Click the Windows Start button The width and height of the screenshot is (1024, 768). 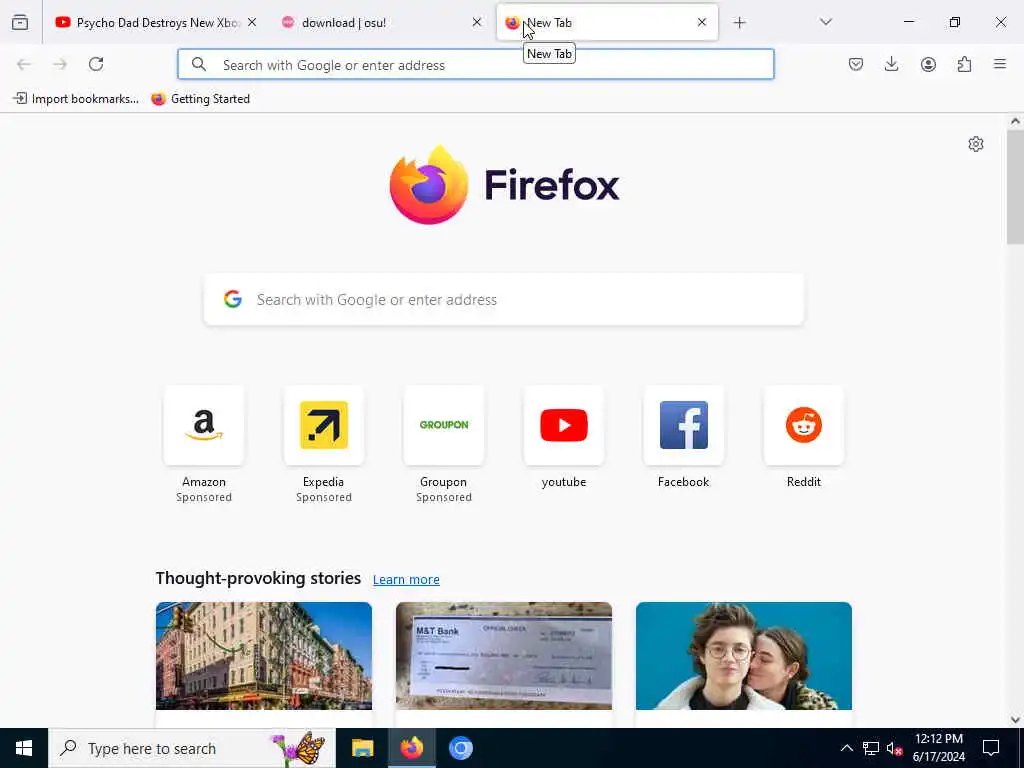[24, 748]
